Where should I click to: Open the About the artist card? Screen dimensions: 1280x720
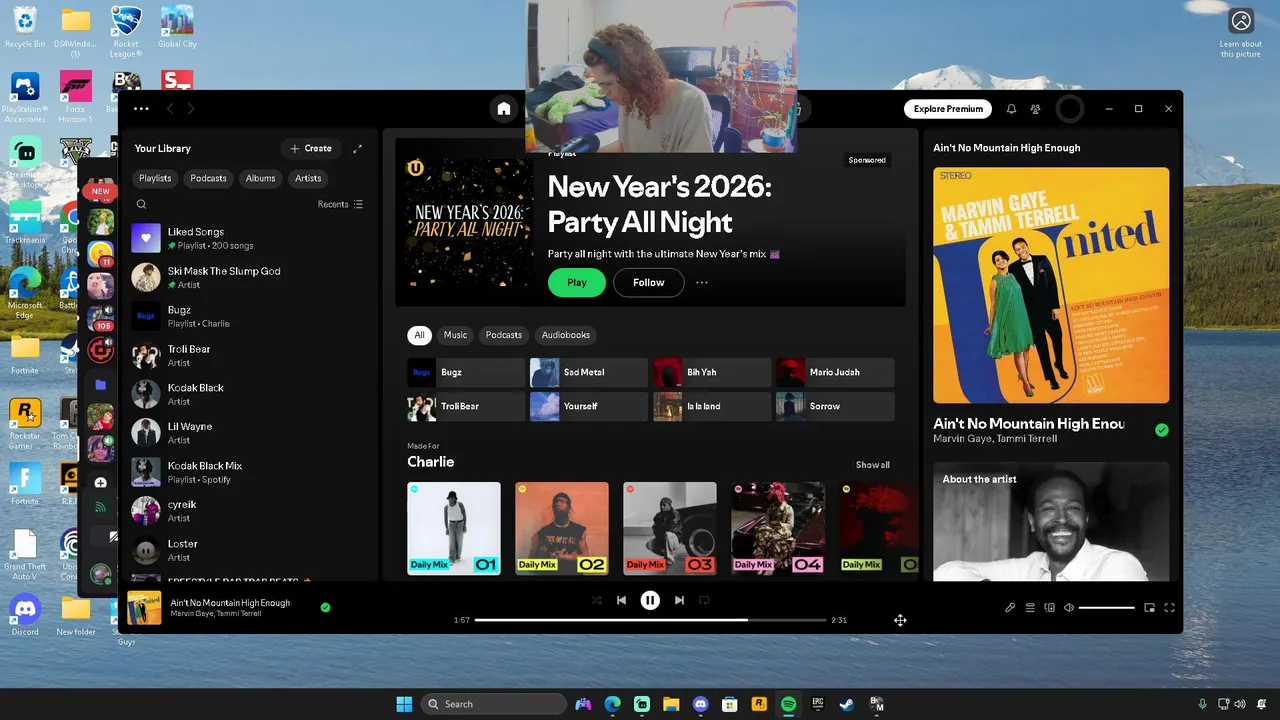coord(1051,521)
